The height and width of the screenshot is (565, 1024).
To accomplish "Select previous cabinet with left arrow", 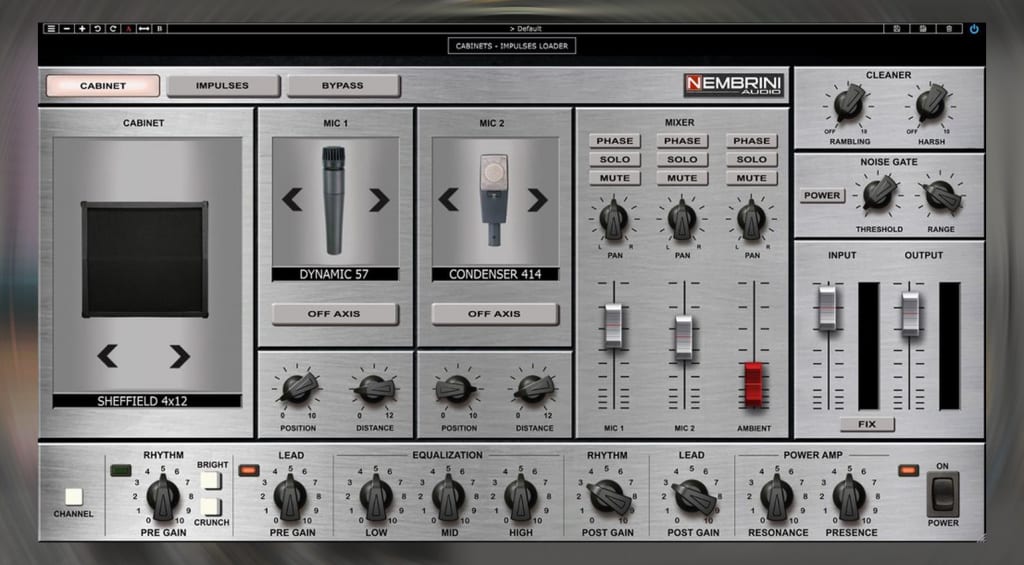I will [108, 356].
